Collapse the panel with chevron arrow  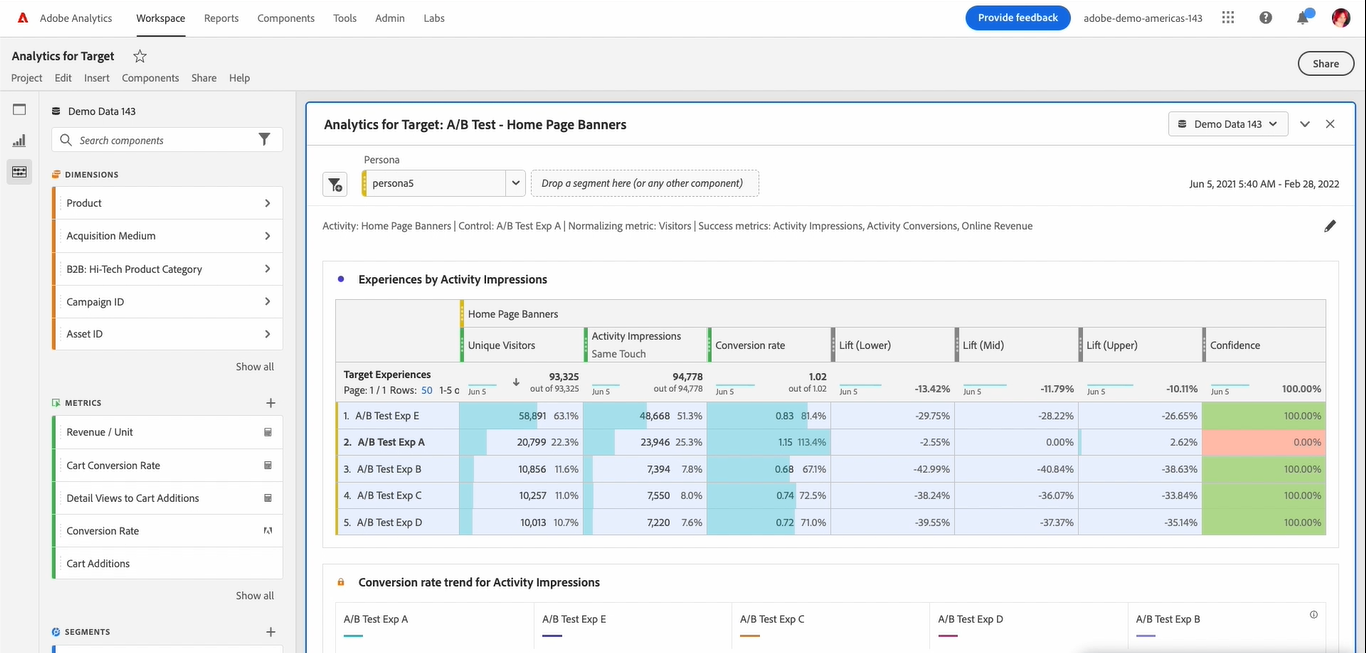tap(1305, 124)
